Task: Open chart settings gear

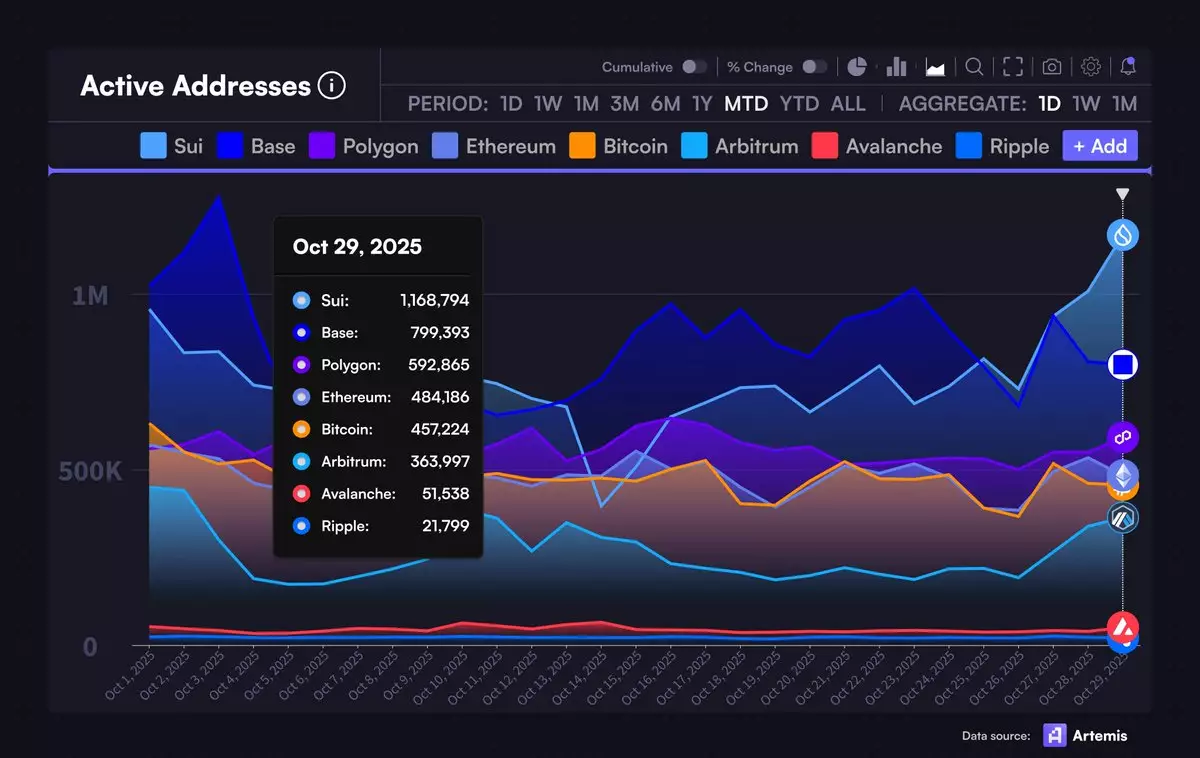Action: pyautogui.click(x=1091, y=67)
